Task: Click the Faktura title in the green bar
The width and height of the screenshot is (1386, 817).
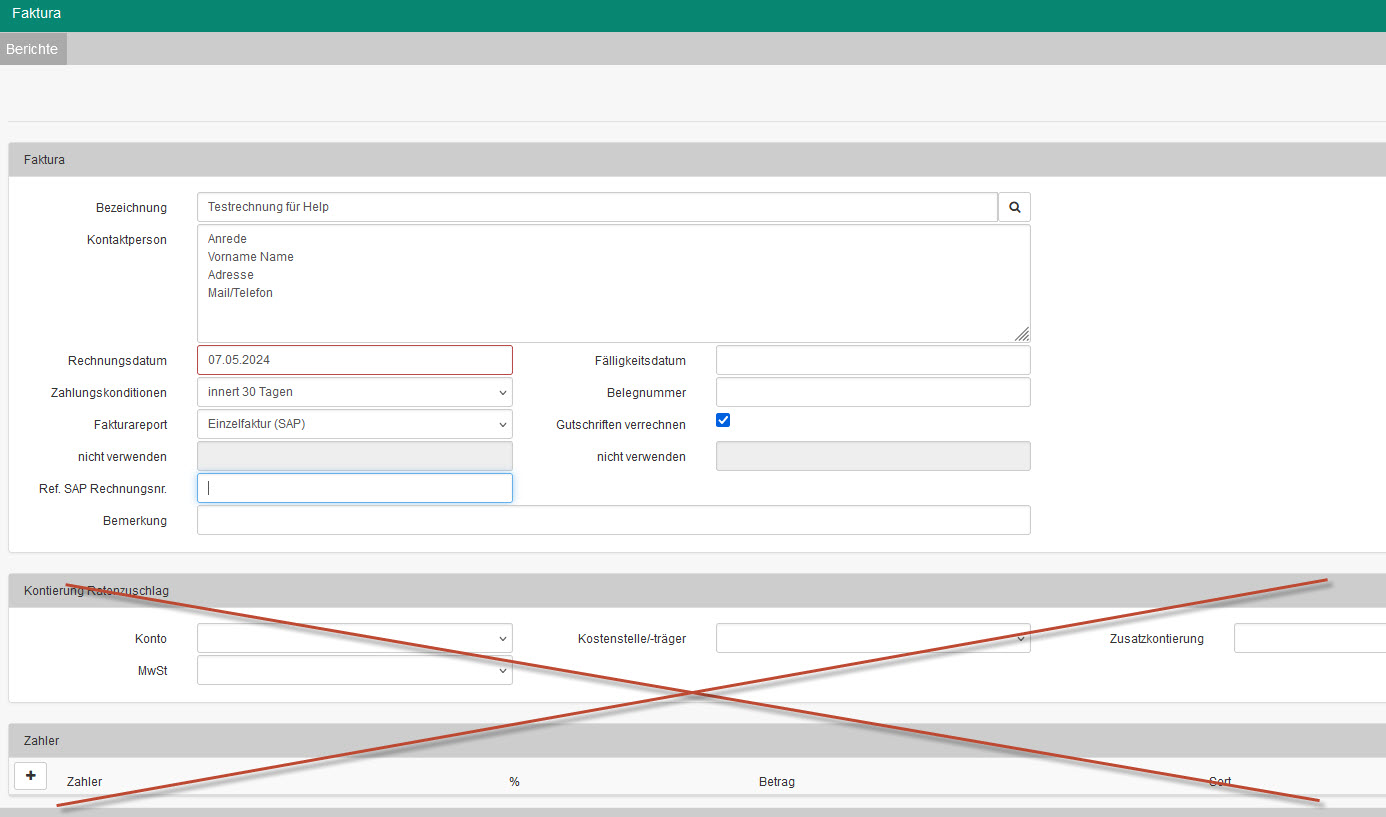Action: click(37, 13)
